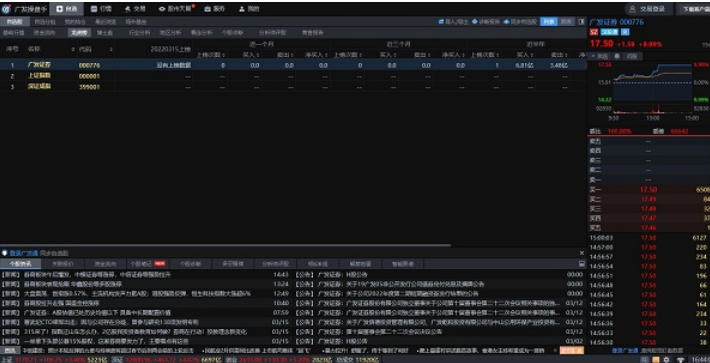Viewport: 710px width, 363px height.
Task: Click stock code 000776 in the table
Action: point(89,65)
